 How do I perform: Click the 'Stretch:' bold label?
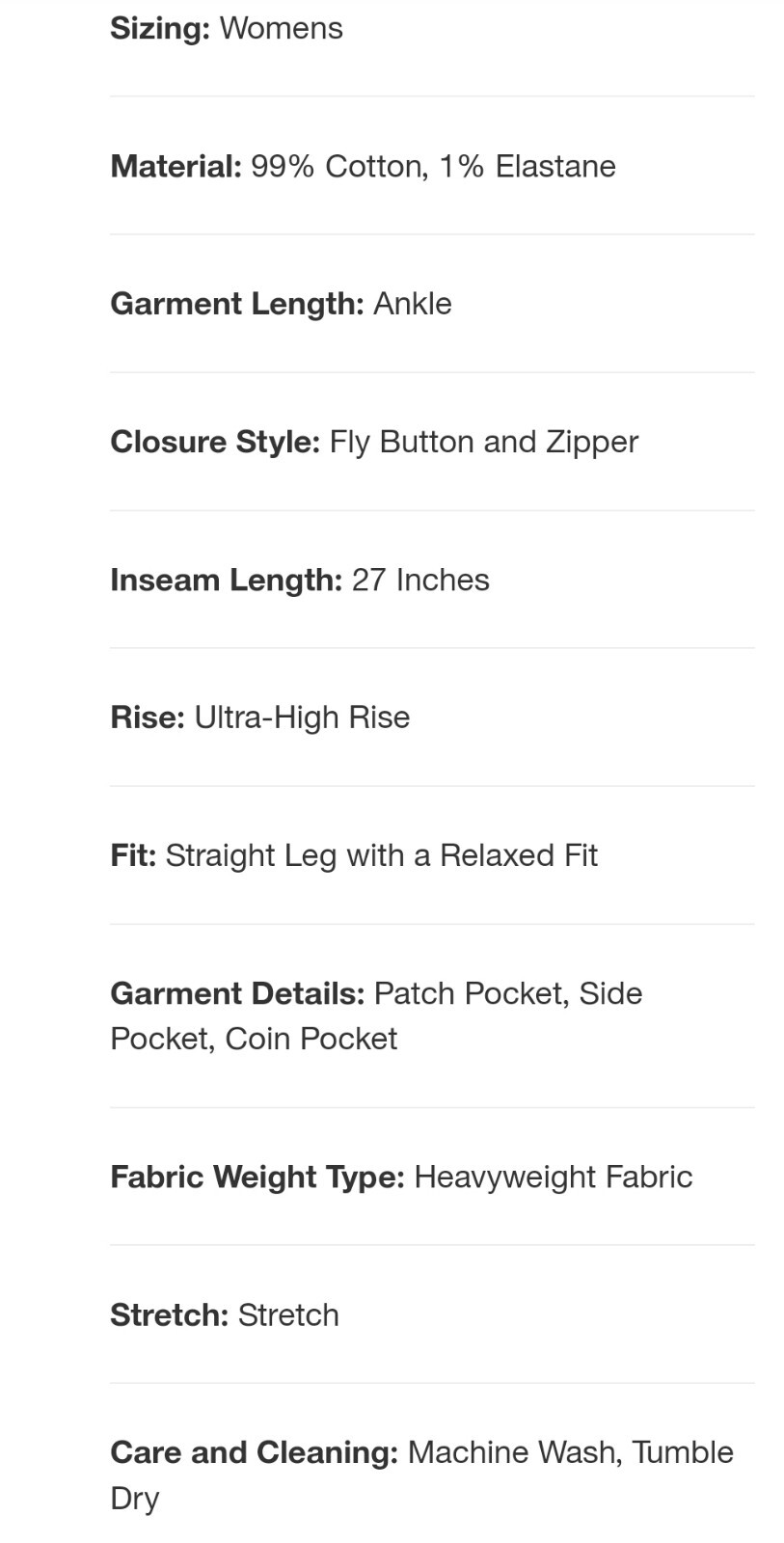pos(169,1314)
